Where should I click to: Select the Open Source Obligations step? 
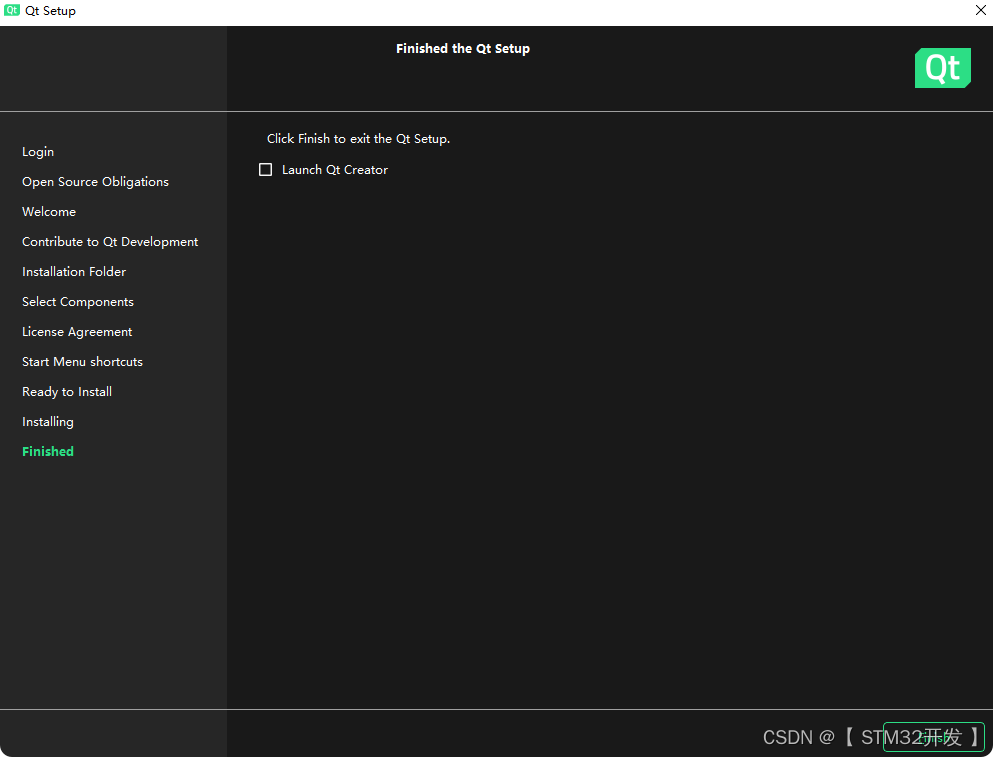[96, 182]
